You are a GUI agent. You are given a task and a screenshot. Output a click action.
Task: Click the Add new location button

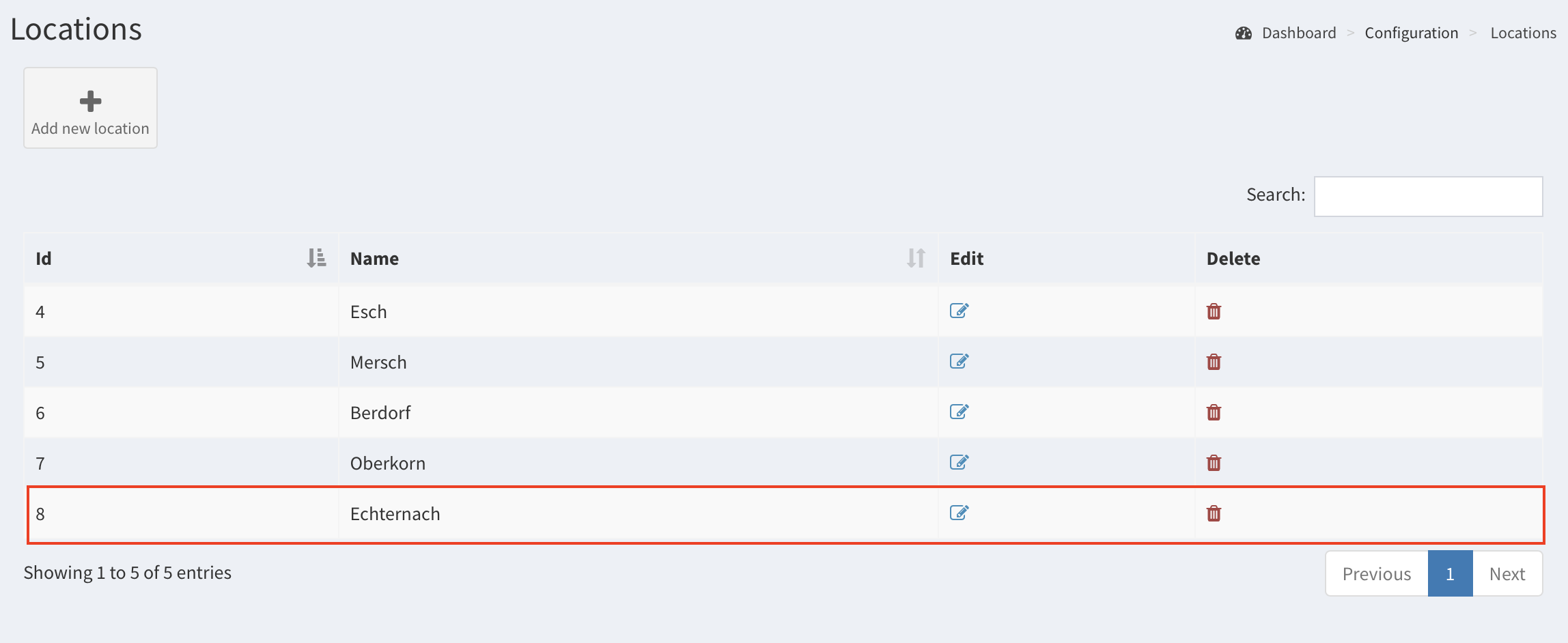pos(90,108)
